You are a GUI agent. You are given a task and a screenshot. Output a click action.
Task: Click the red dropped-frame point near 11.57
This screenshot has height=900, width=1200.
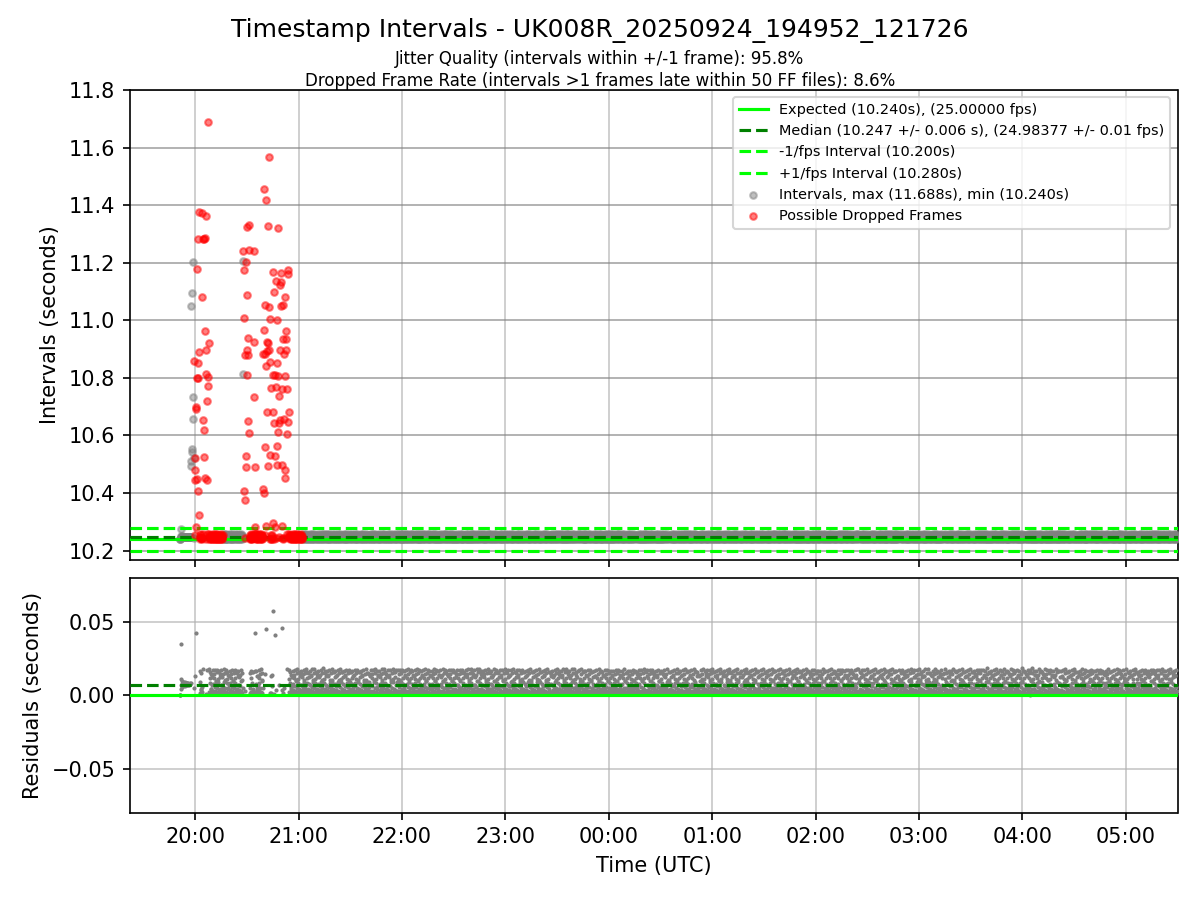click(269, 157)
